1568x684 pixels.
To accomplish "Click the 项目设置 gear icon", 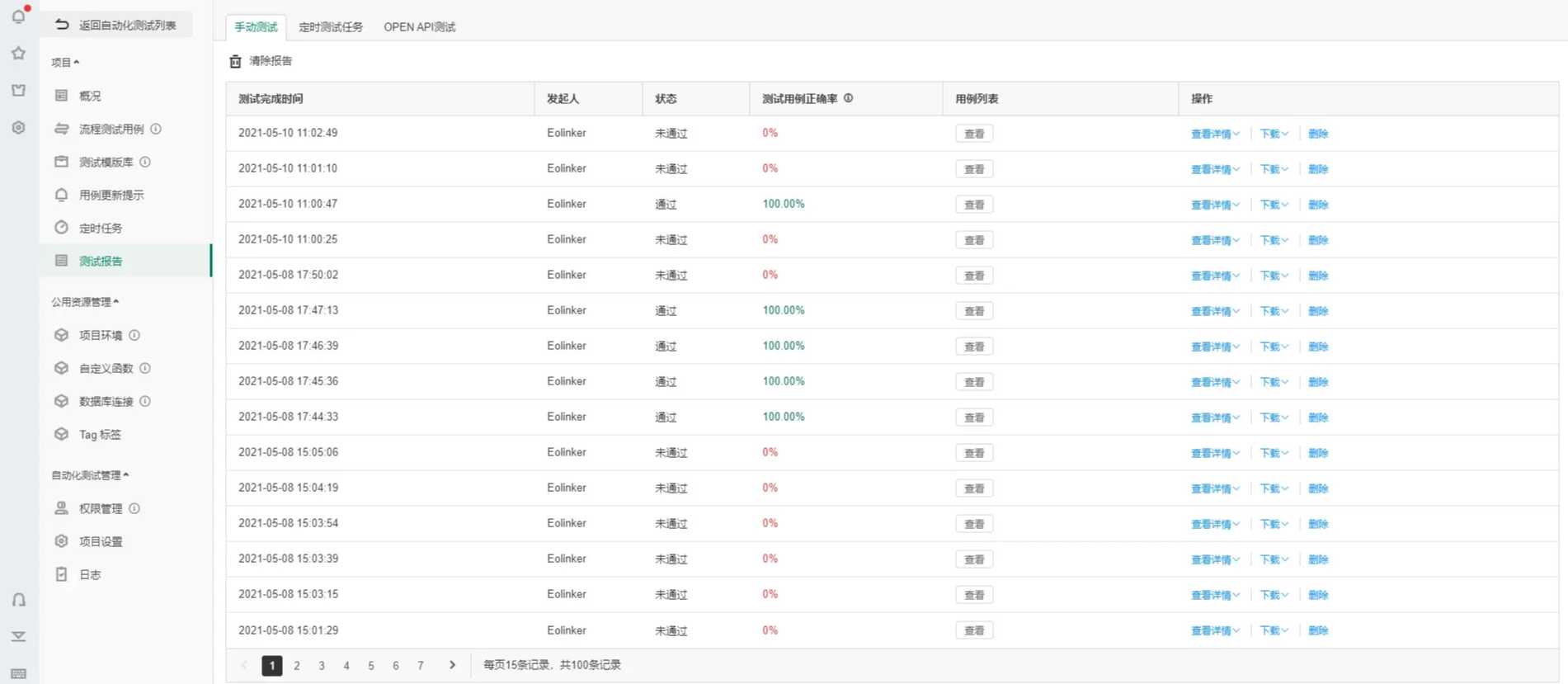I will tap(61, 541).
